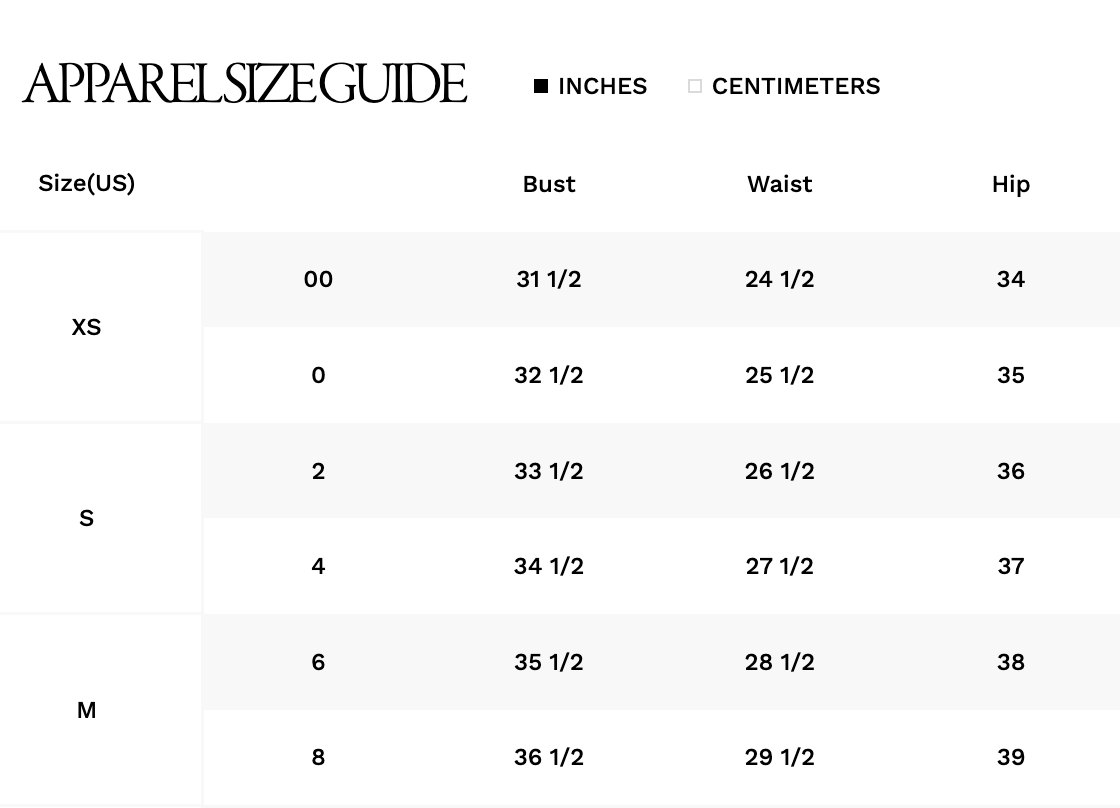
Task: Click the size 6 row number
Action: tap(318, 662)
